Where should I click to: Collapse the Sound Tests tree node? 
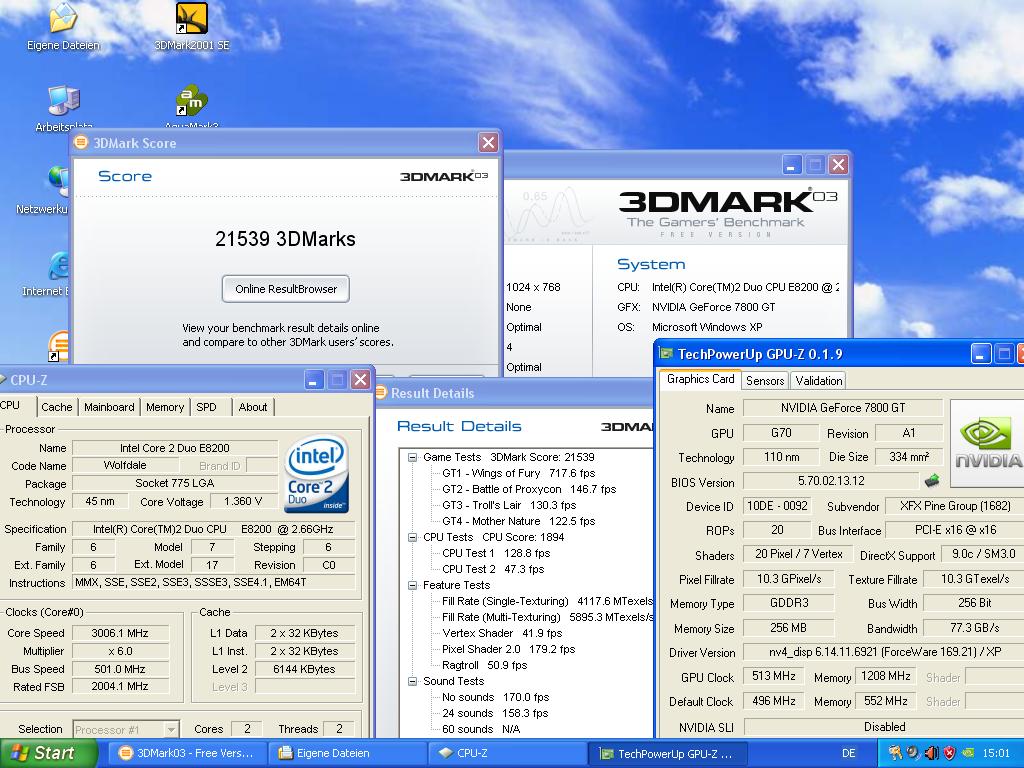pos(412,681)
